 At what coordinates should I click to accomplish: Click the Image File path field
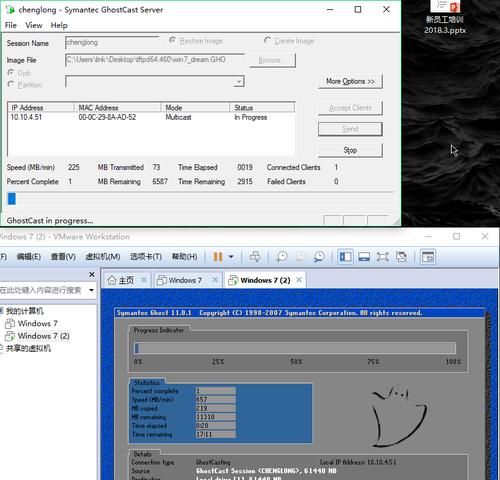(155, 60)
